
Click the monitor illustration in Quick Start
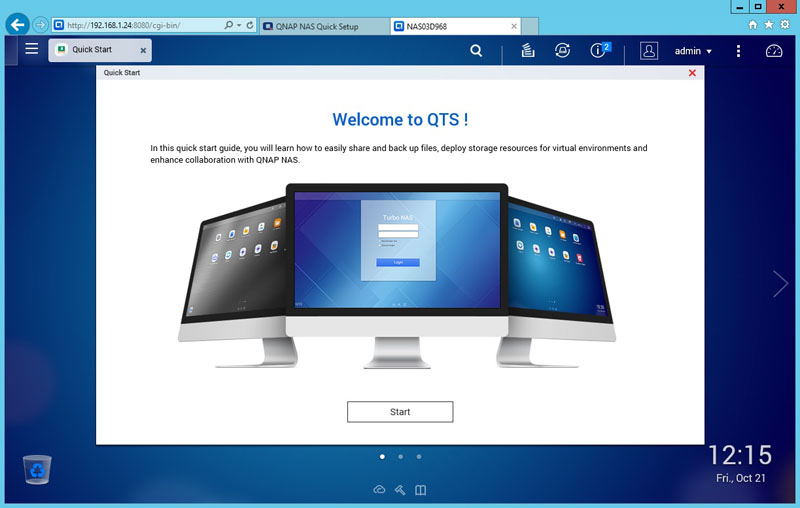click(x=397, y=275)
